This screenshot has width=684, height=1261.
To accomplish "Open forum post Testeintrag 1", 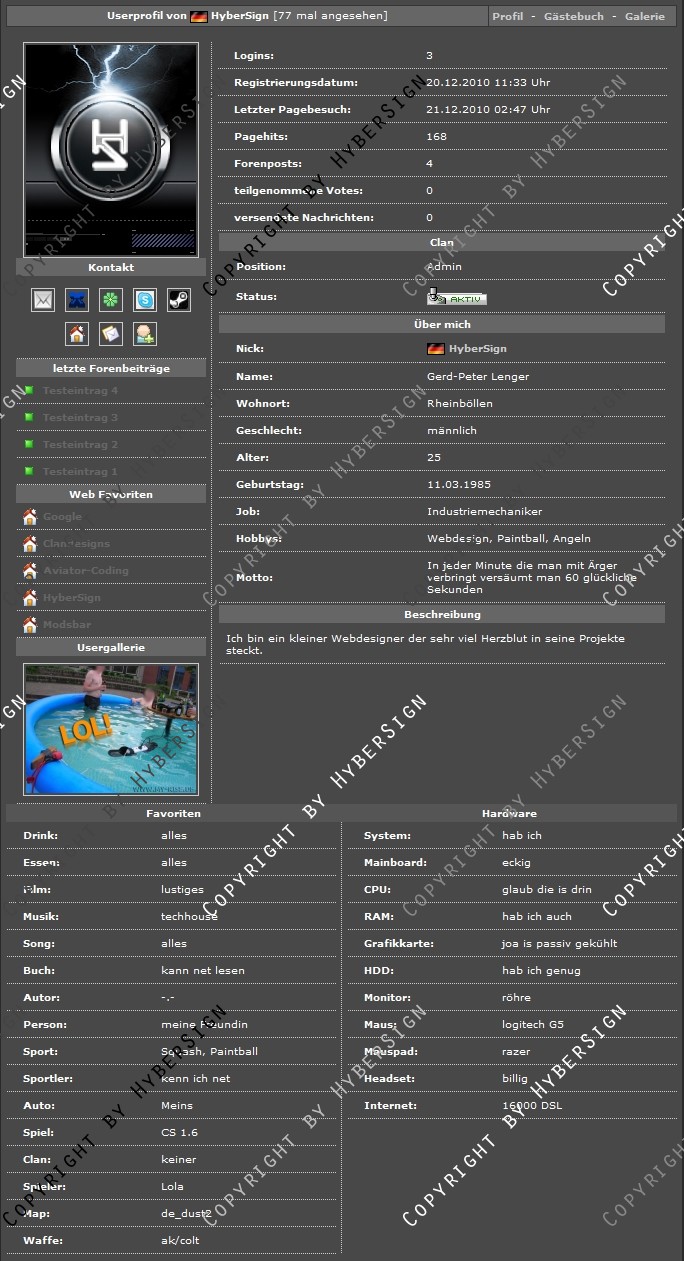I will (80, 472).
